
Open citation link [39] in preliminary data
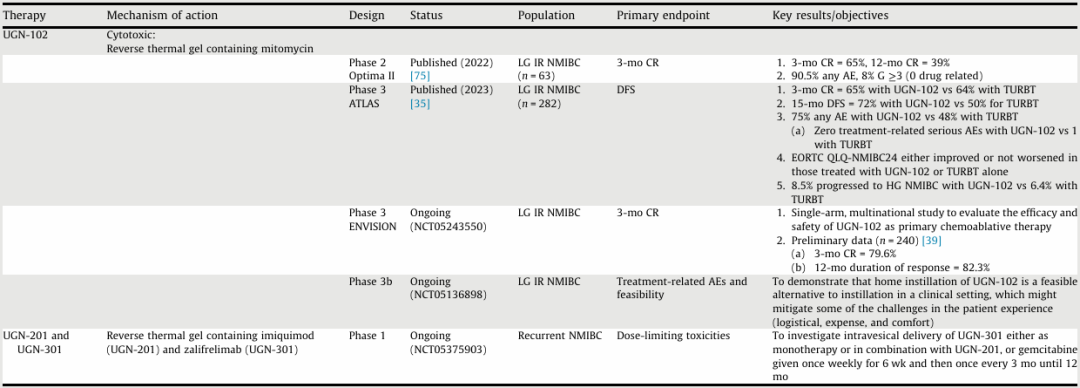pyautogui.click(x=931, y=240)
